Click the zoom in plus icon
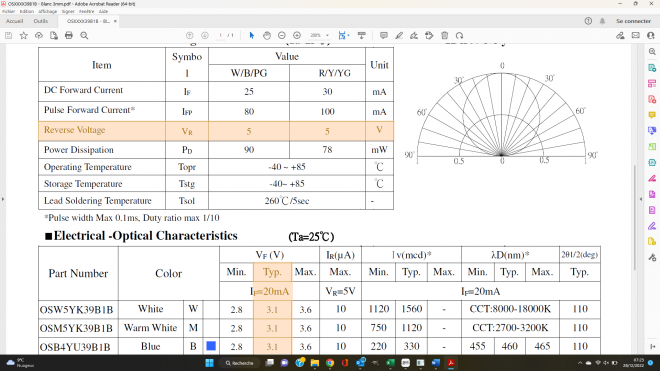This screenshot has width=660, height=371. click(x=297, y=35)
